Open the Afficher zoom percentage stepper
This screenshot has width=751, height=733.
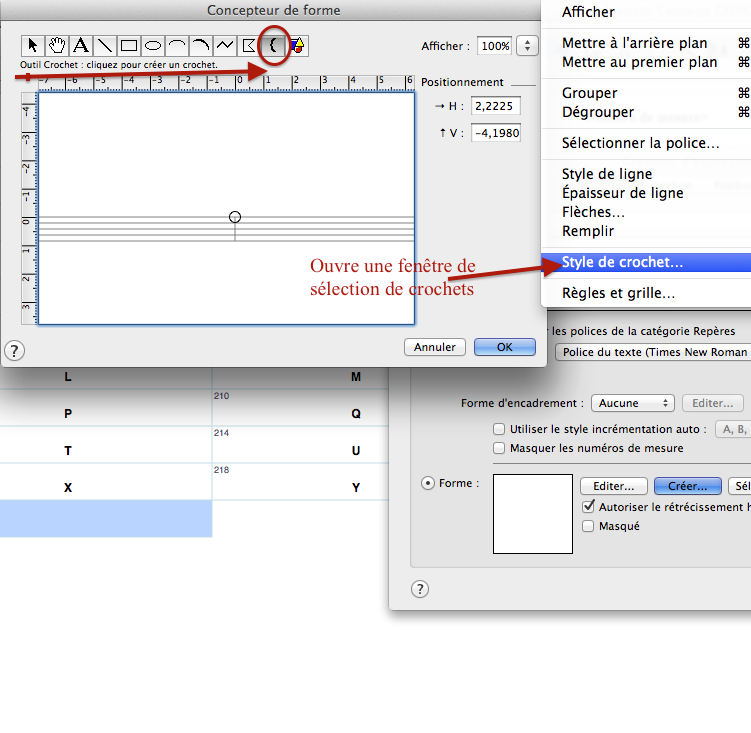(x=527, y=46)
